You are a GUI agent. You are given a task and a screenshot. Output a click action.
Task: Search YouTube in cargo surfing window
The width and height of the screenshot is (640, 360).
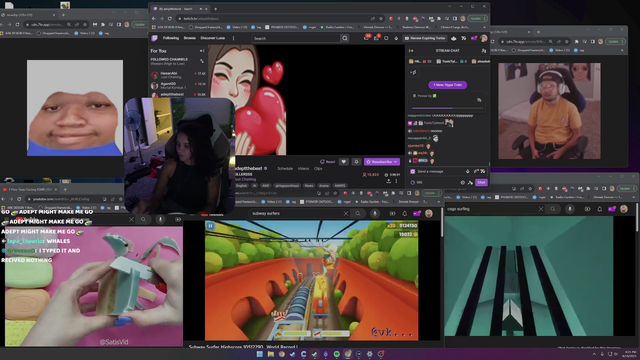(553, 209)
